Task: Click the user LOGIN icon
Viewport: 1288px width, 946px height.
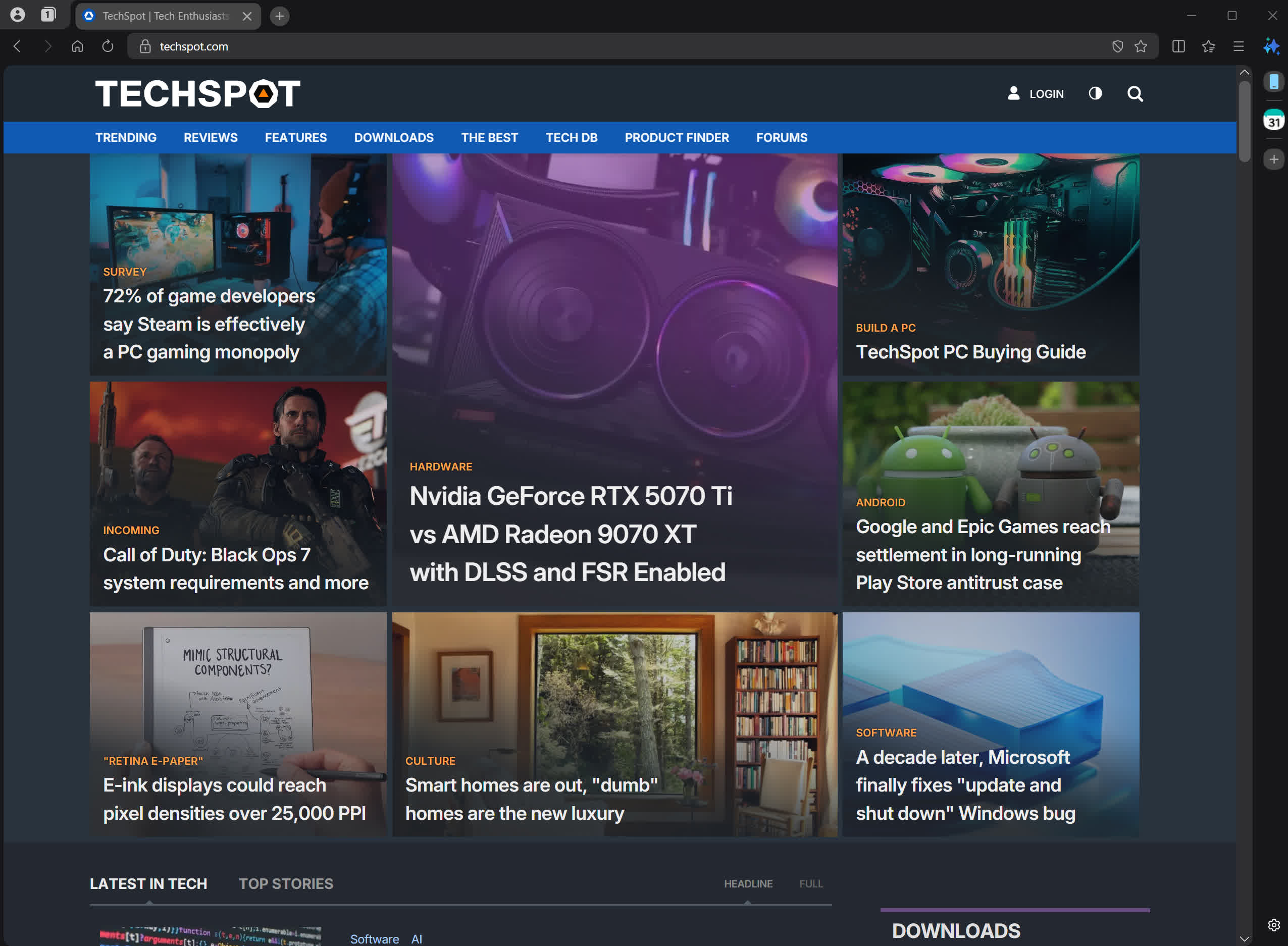Action: pos(1013,93)
